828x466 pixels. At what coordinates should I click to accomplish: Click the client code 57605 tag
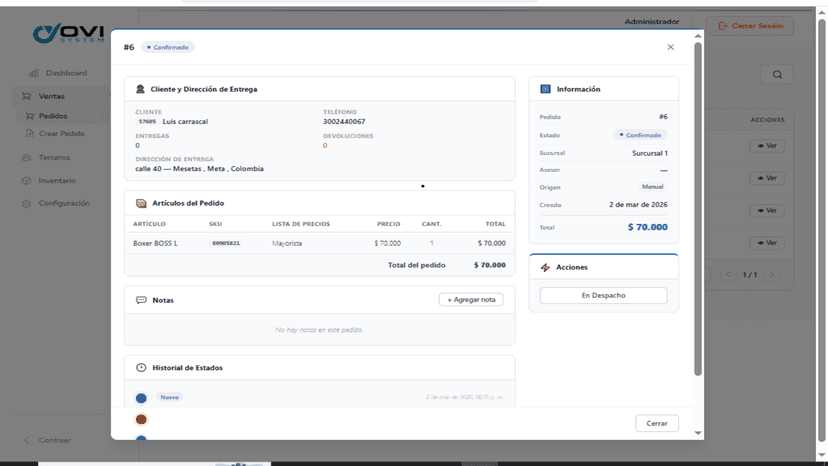[147, 122]
